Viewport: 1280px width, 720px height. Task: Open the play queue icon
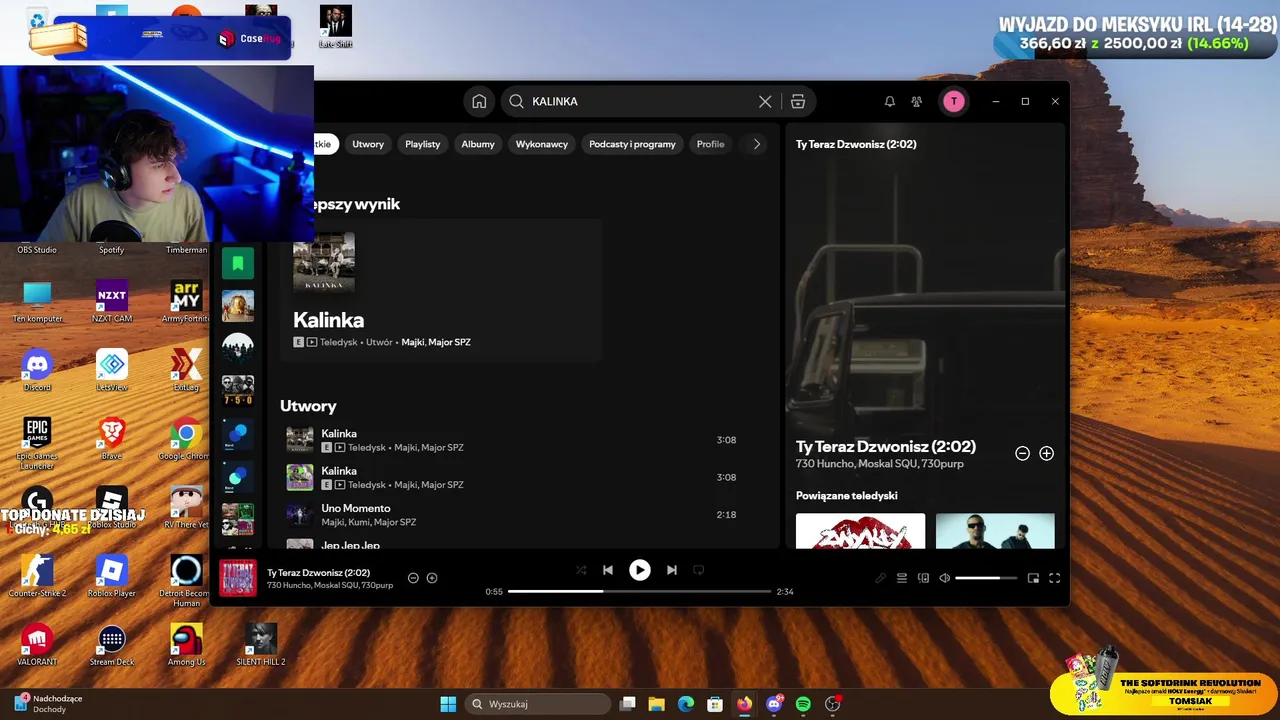pos(901,578)
